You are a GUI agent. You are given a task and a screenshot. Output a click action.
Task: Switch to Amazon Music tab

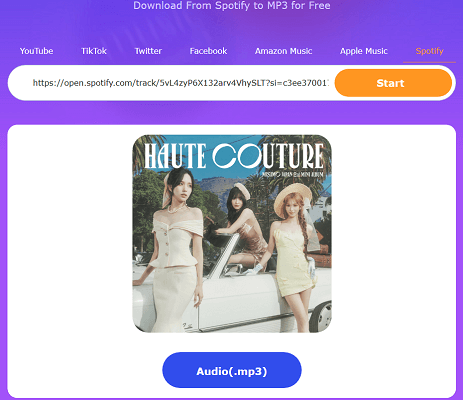click(283, 51)
